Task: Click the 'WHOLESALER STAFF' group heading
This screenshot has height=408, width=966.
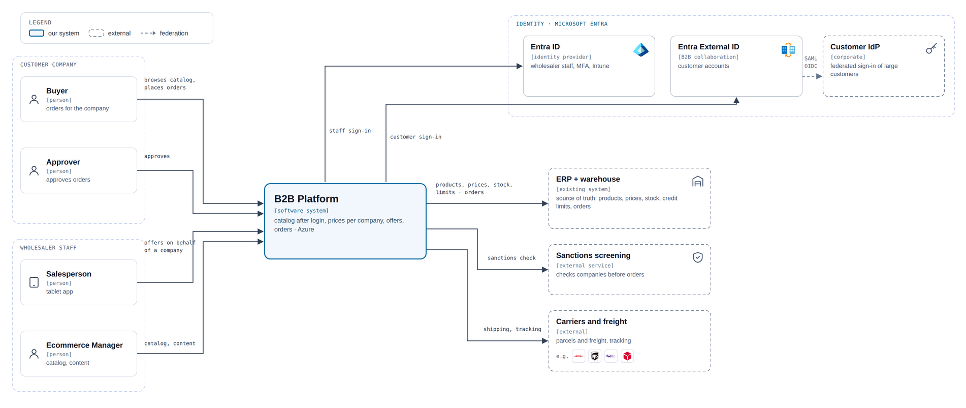Action: (46, 248)
